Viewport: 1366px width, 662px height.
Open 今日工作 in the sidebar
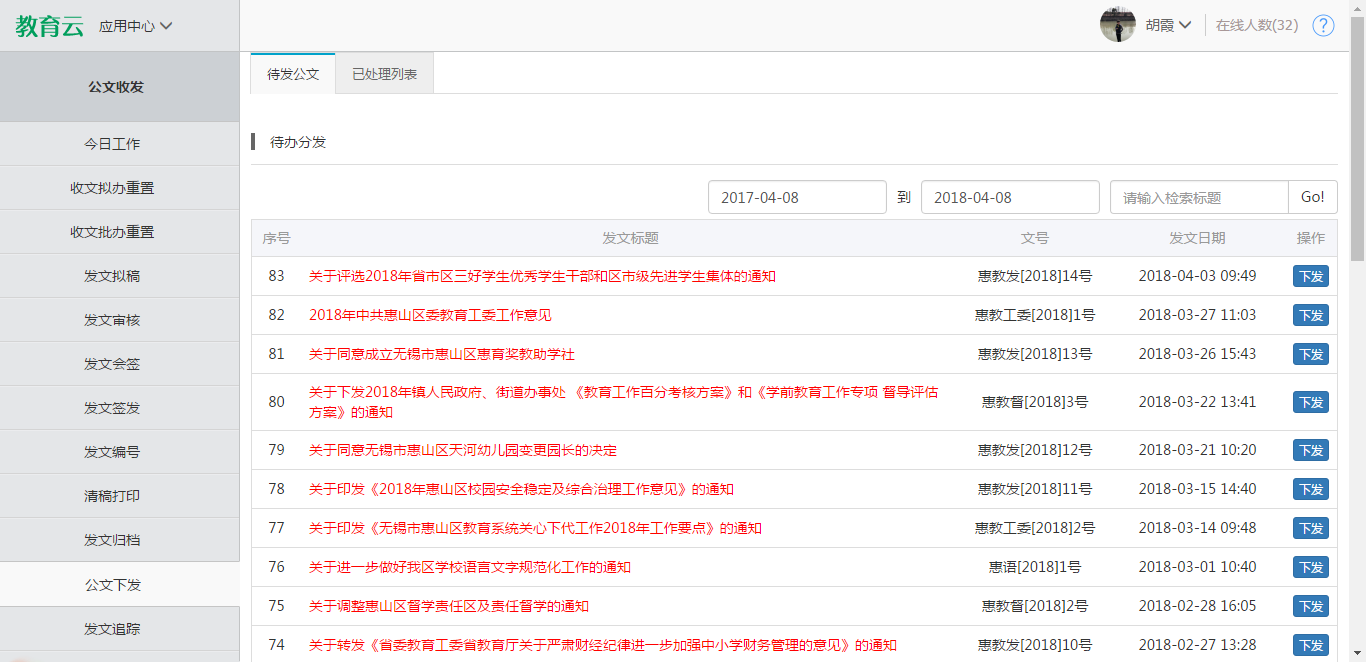click(x=112, y=144)
